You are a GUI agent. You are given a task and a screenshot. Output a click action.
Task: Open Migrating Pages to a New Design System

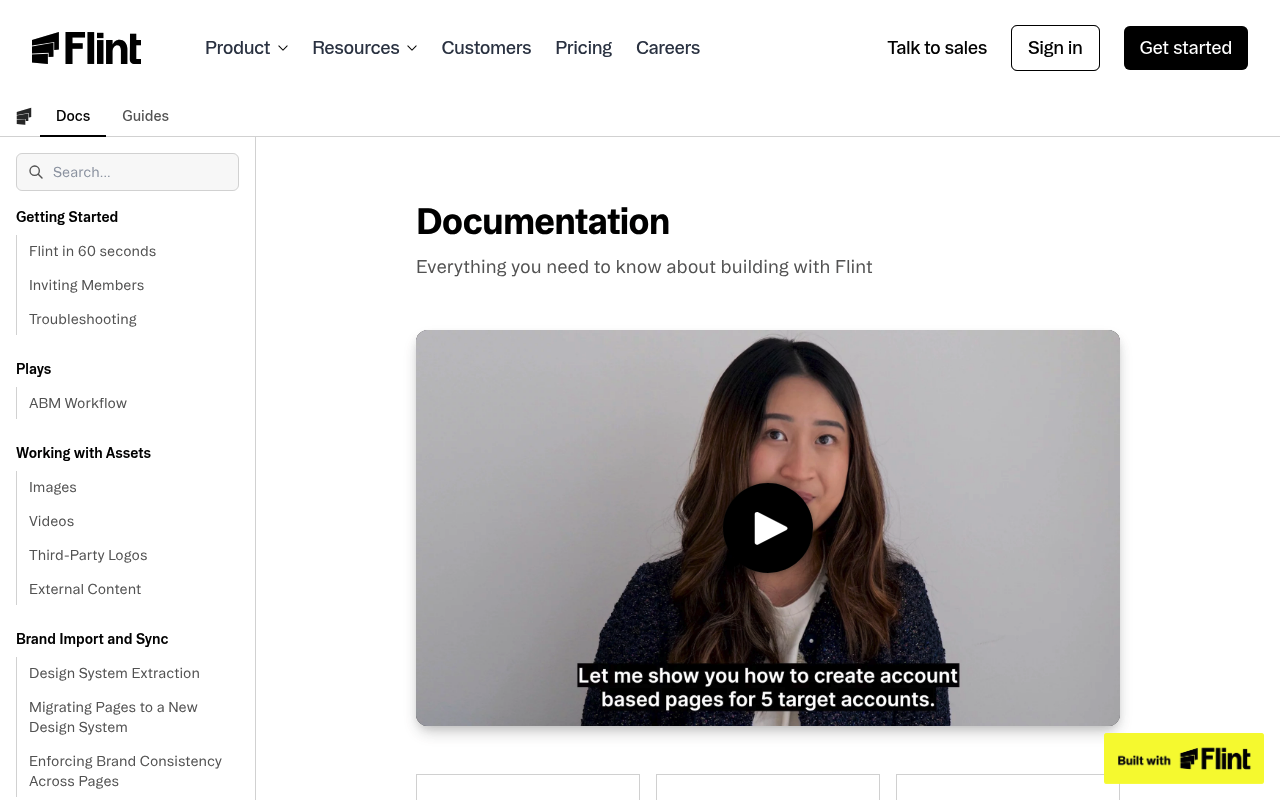click(x=113, y=717)
